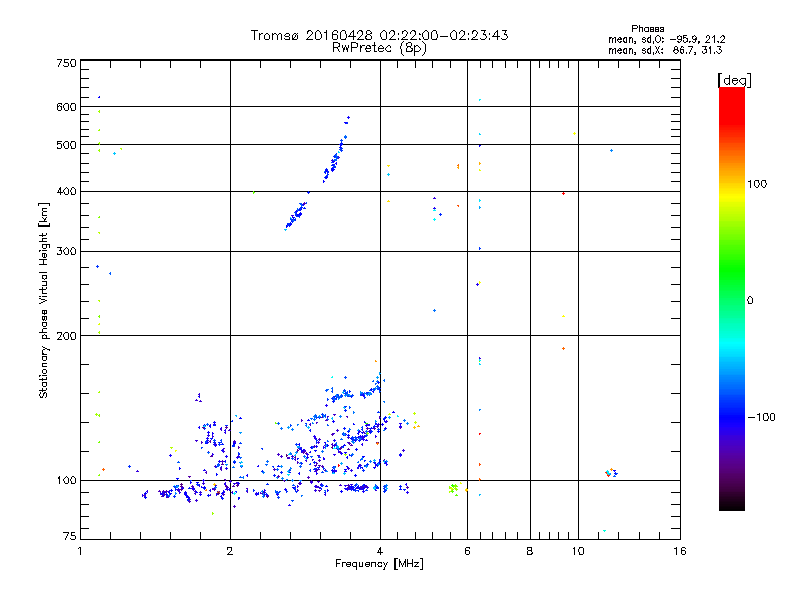Click the y-axis tick label '400'
This screenshot has height=600, width=800.
point(66,192)
